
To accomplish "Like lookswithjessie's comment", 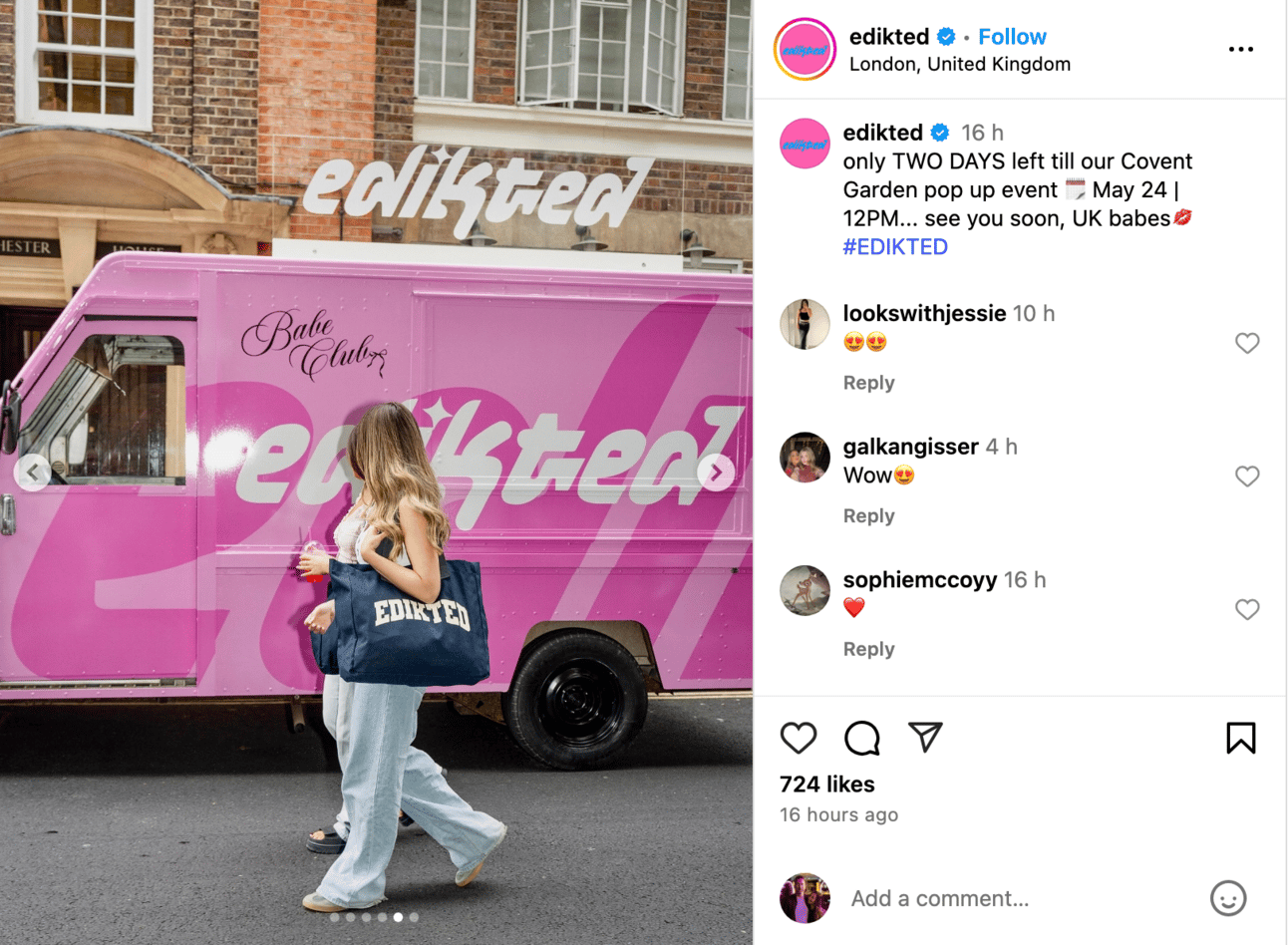I will (x=1247, y=343).
